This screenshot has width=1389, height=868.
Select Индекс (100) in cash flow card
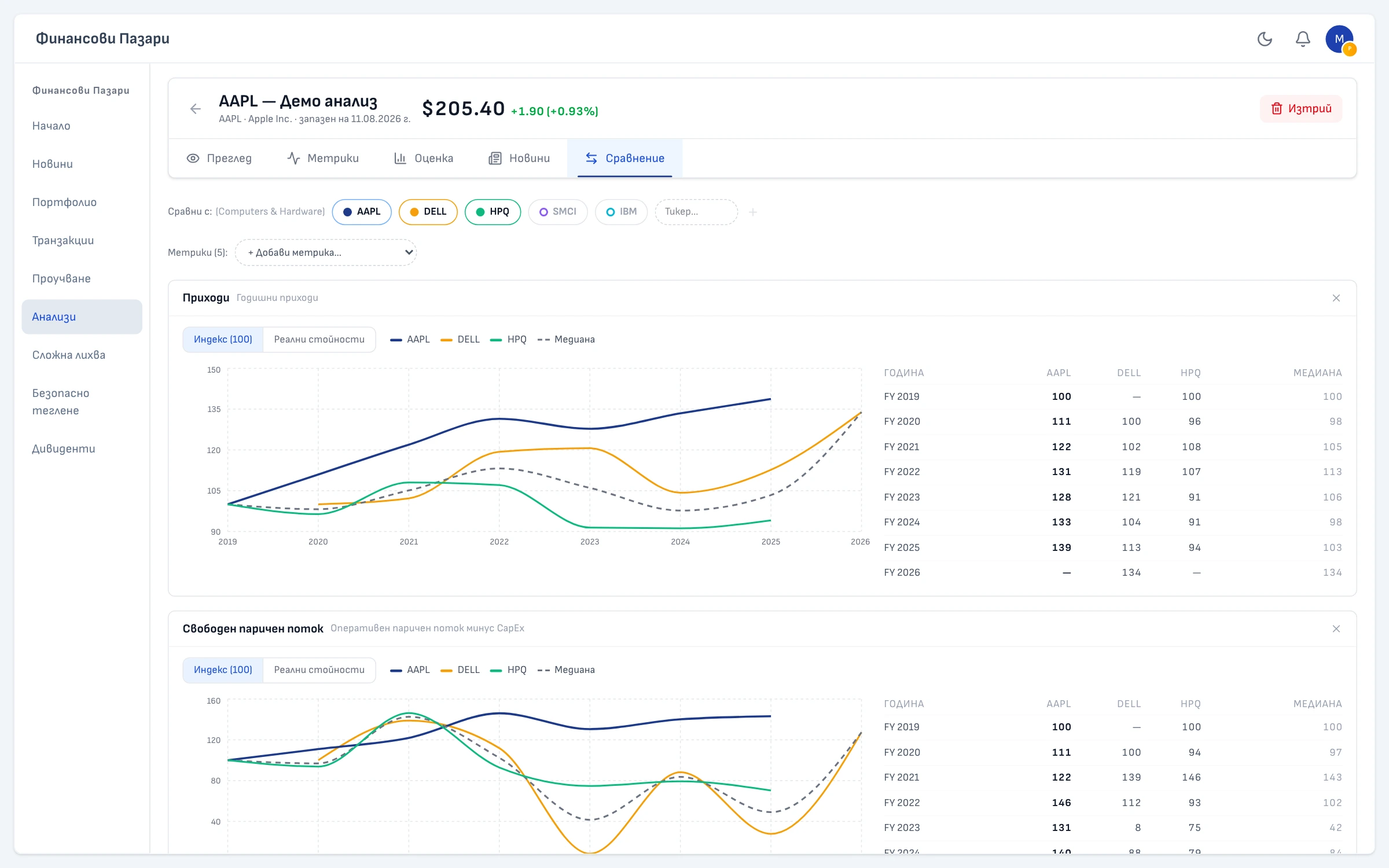[x=223, y=670]
